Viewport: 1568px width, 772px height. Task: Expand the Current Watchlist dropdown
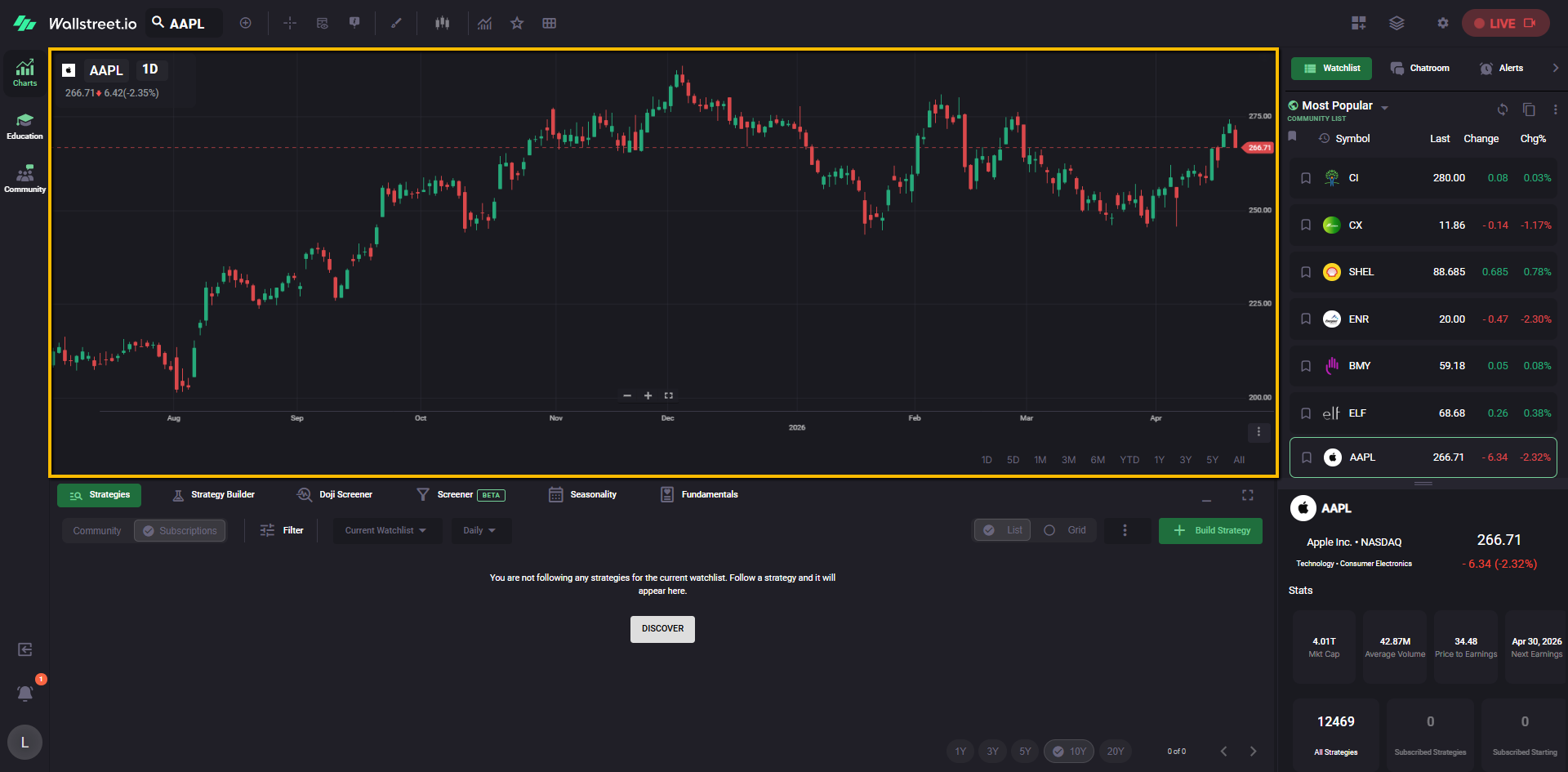[386, 531]
